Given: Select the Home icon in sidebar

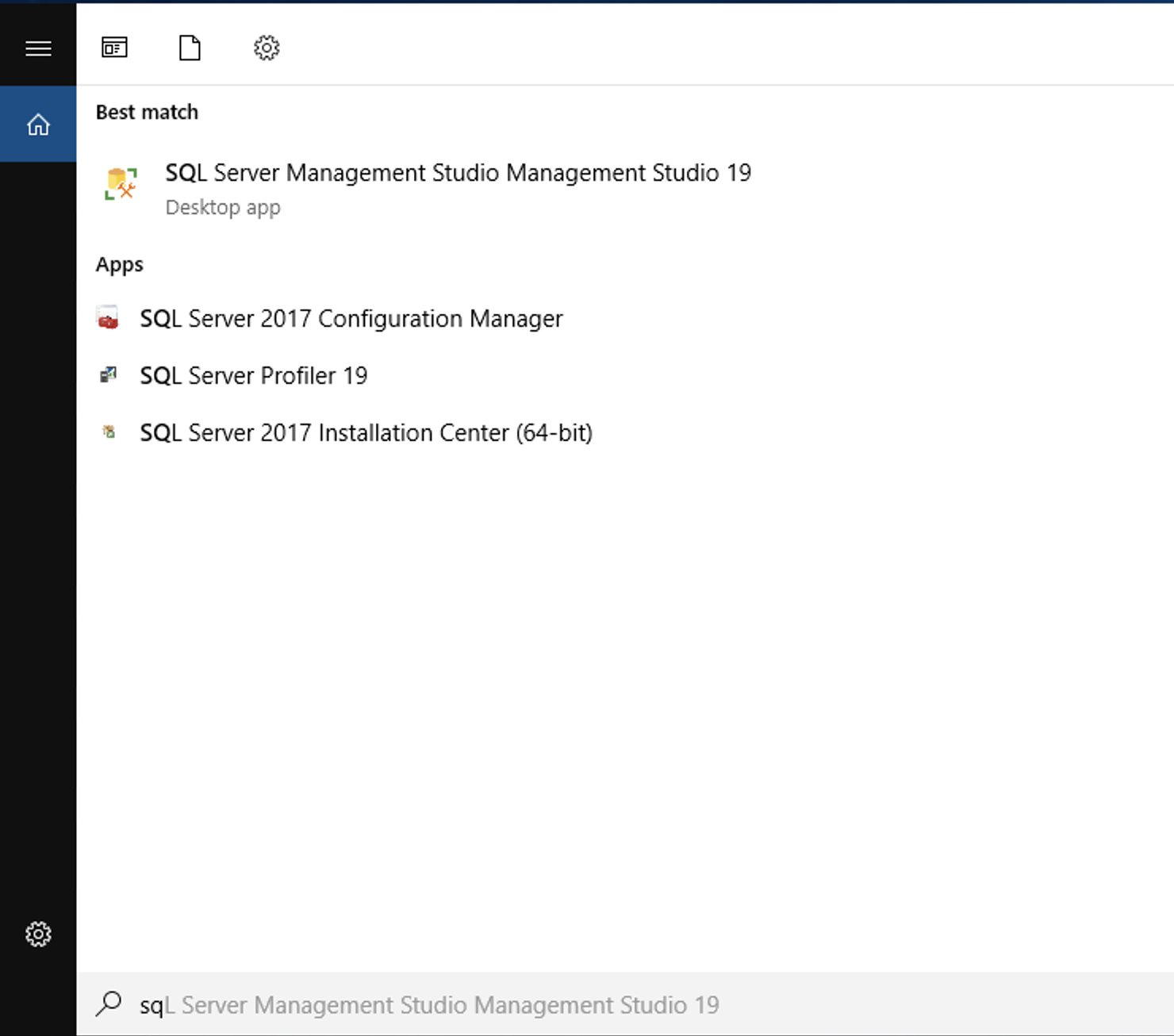Looking at the screenshot, I should pos(38,125).
